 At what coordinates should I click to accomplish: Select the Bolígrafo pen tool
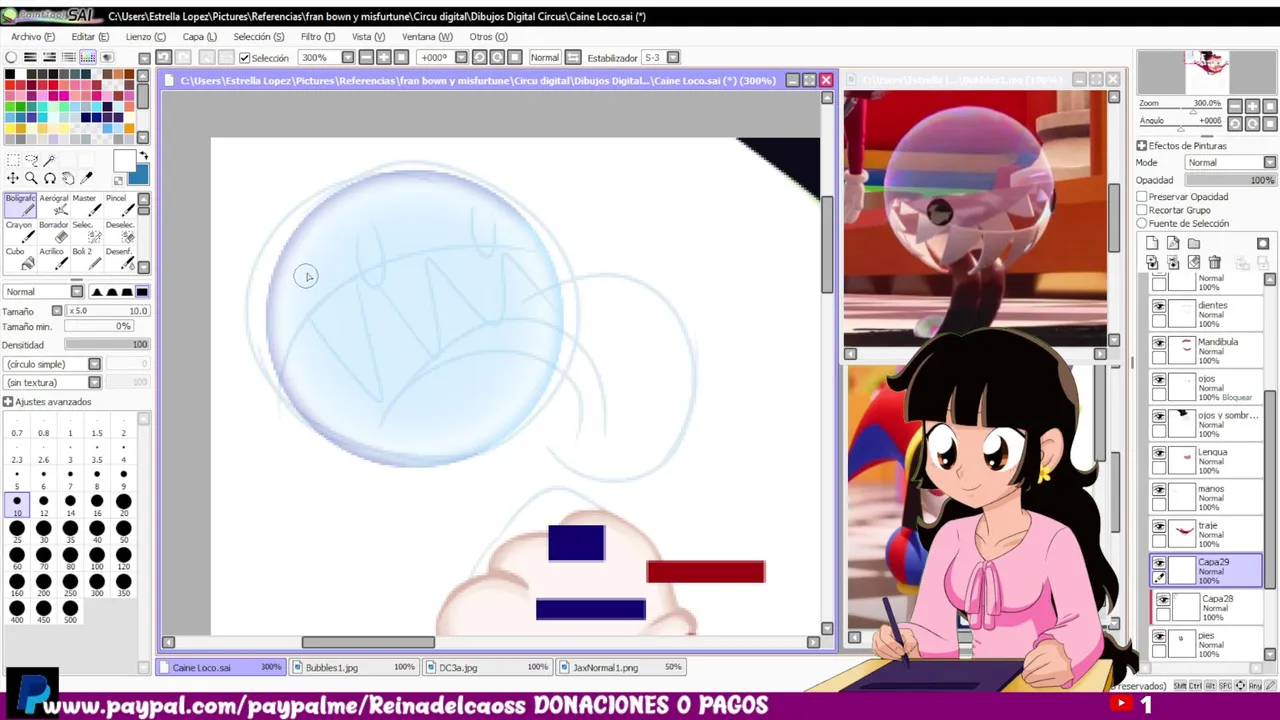tap(19, 205)
